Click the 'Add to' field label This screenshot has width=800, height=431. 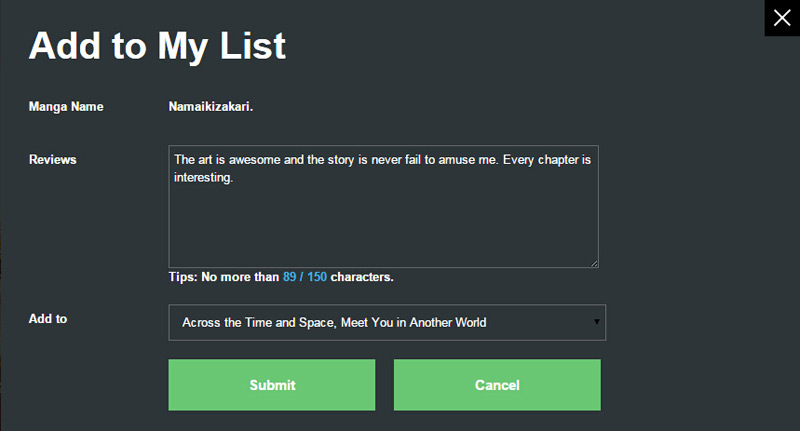coord(48,319)
